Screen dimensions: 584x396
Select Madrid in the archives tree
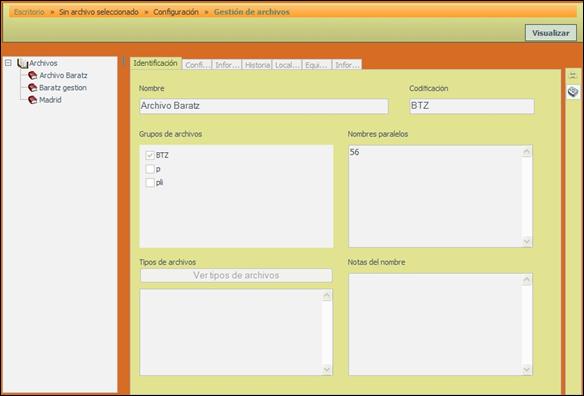(x=50, y=100)
